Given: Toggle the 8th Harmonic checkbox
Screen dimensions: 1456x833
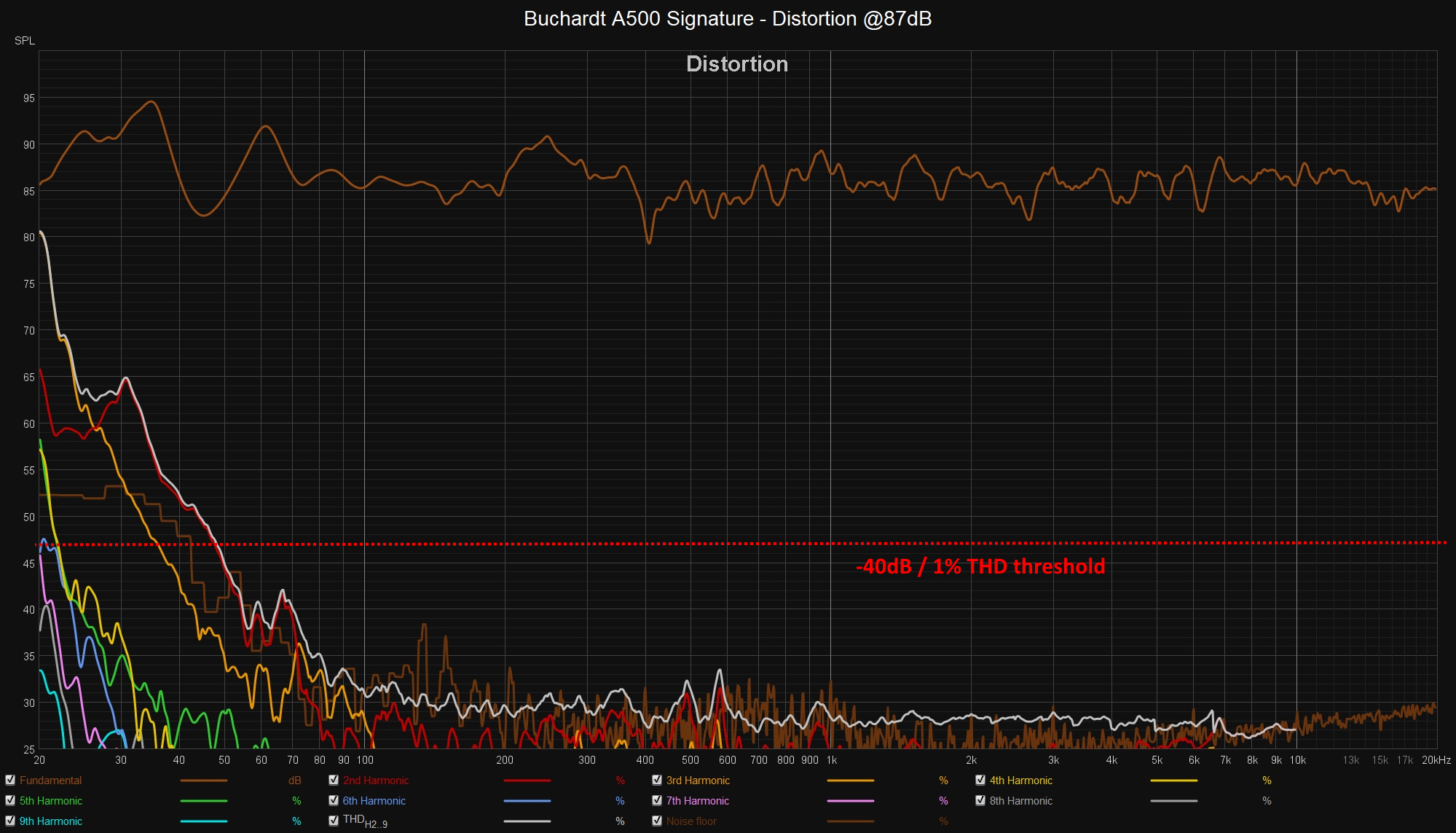Looking at the screenshot, I should click(x=980, y=800).
